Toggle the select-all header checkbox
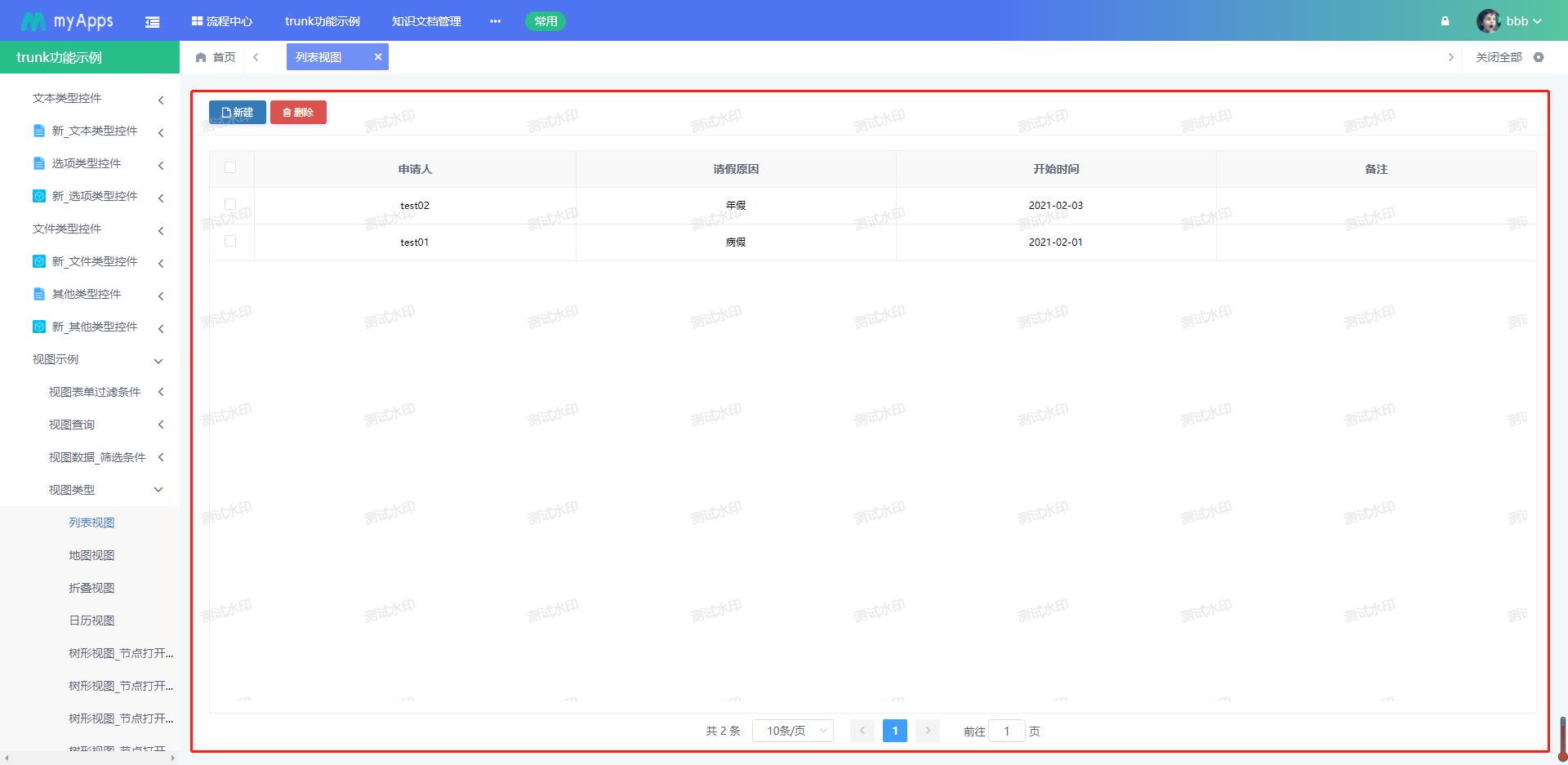This screenshot has width=1568, height=765. pos(230,167)
